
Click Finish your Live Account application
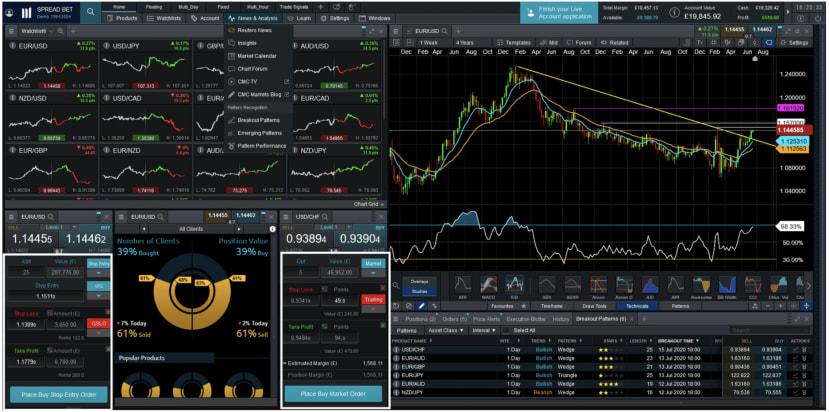point(558,13)
